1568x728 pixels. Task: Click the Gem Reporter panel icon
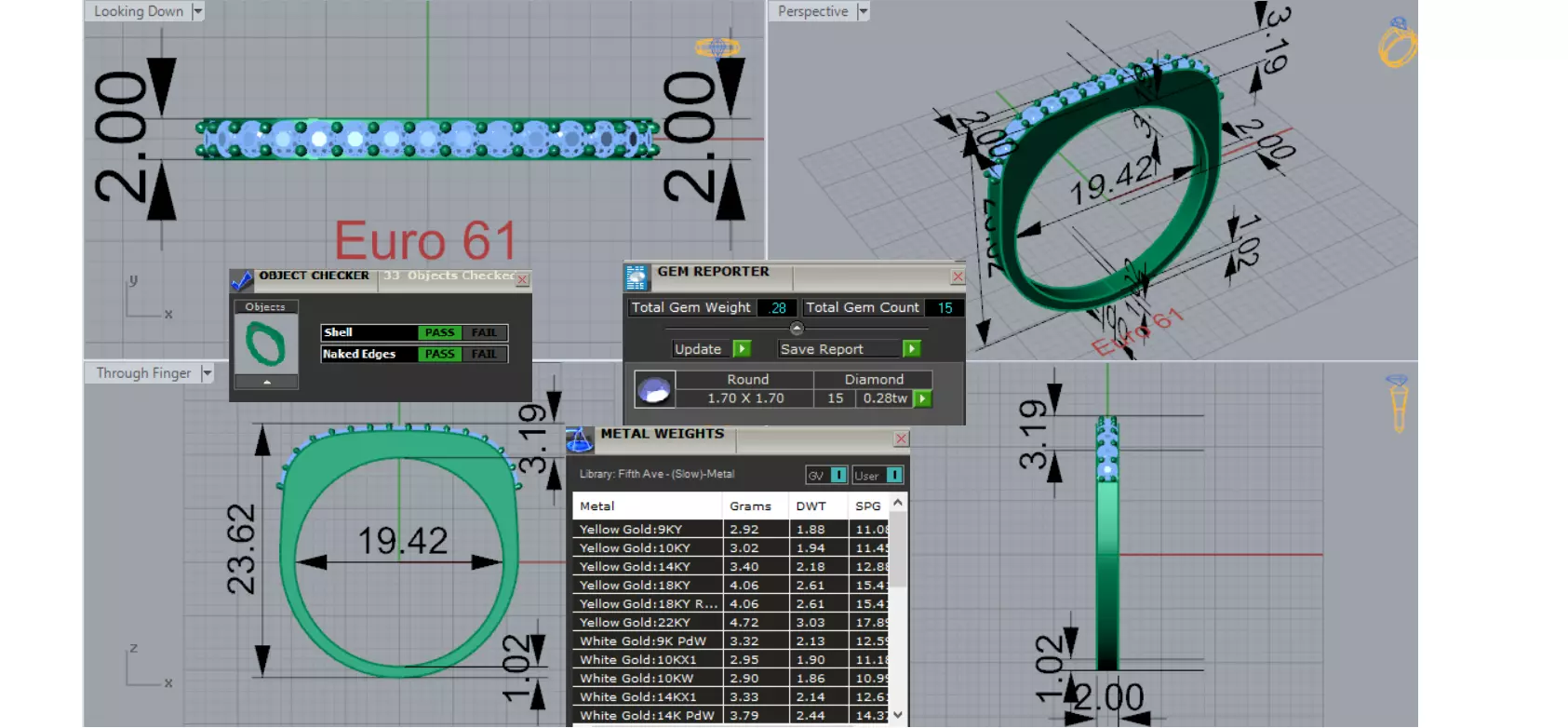(x=637, y=276)
